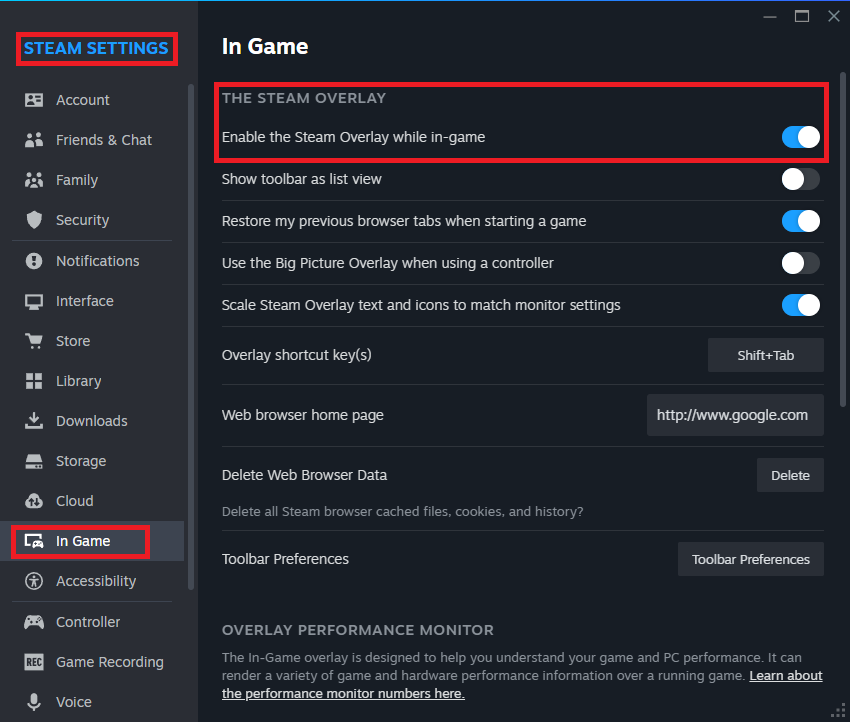Click the OVERLAY PERFORMANCE MONITOR heading

point(358,630)
